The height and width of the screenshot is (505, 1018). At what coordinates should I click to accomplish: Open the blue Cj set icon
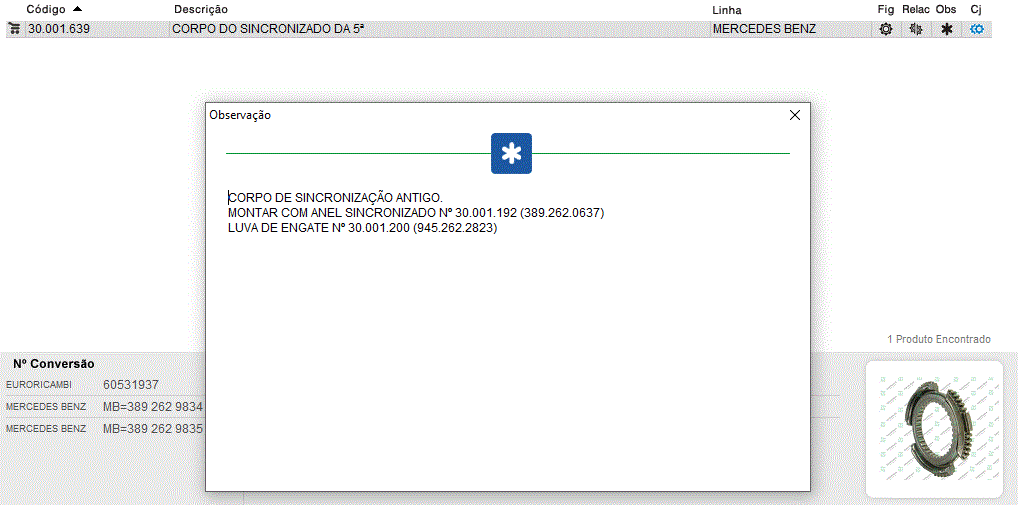pos(977,29)
